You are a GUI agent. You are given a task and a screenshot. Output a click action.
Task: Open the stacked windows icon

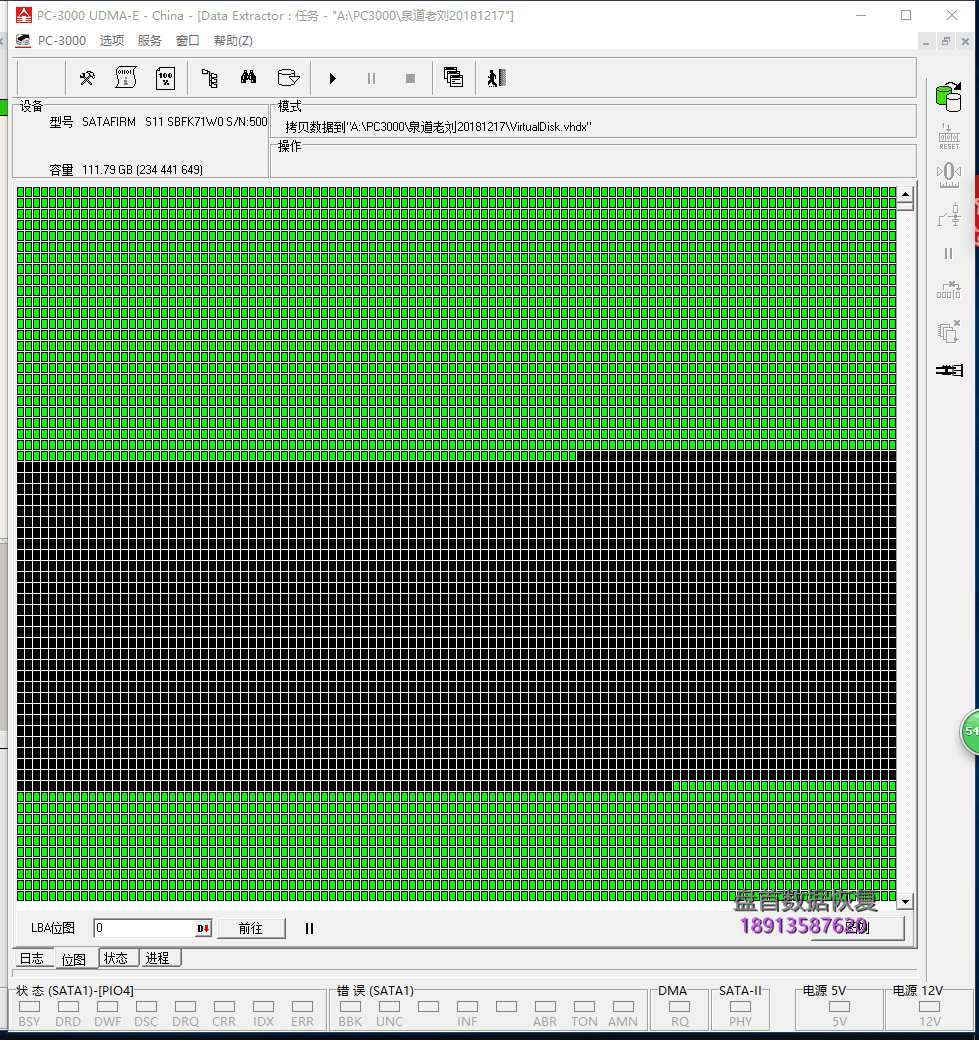pos(454,78)
